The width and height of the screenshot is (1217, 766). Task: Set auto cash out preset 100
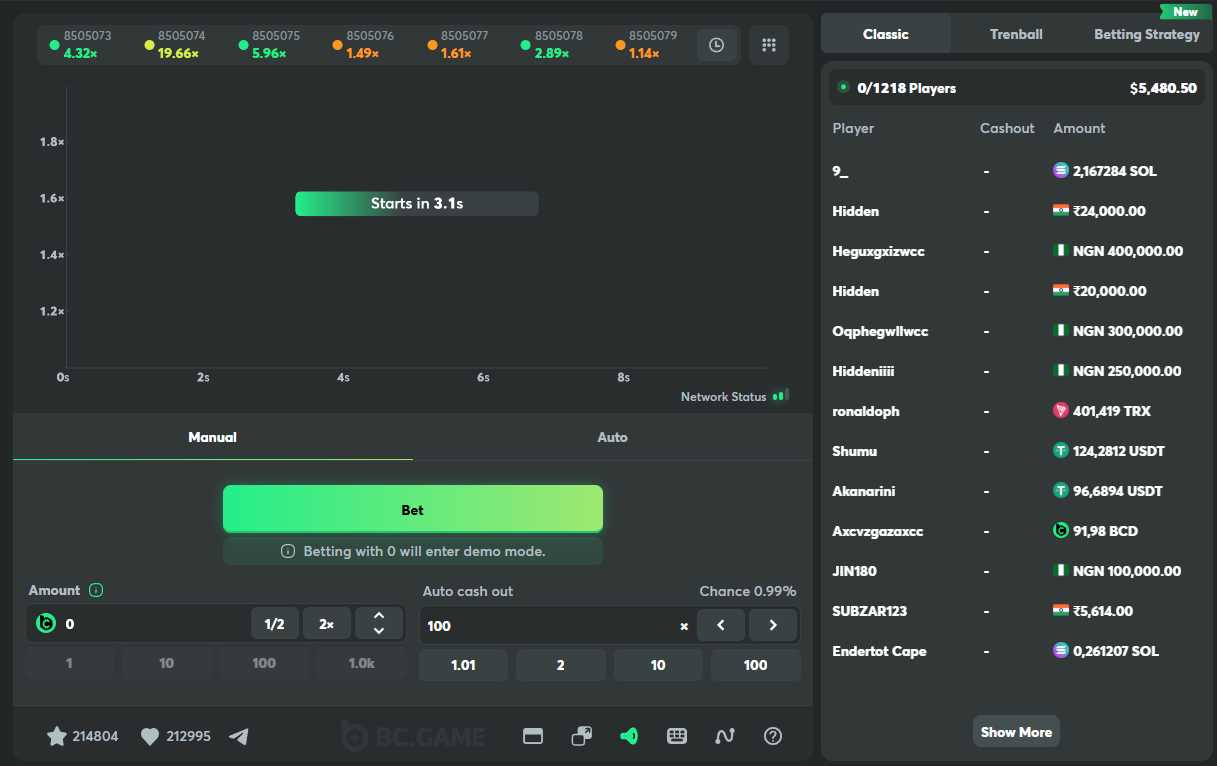[x=756, y=665]
